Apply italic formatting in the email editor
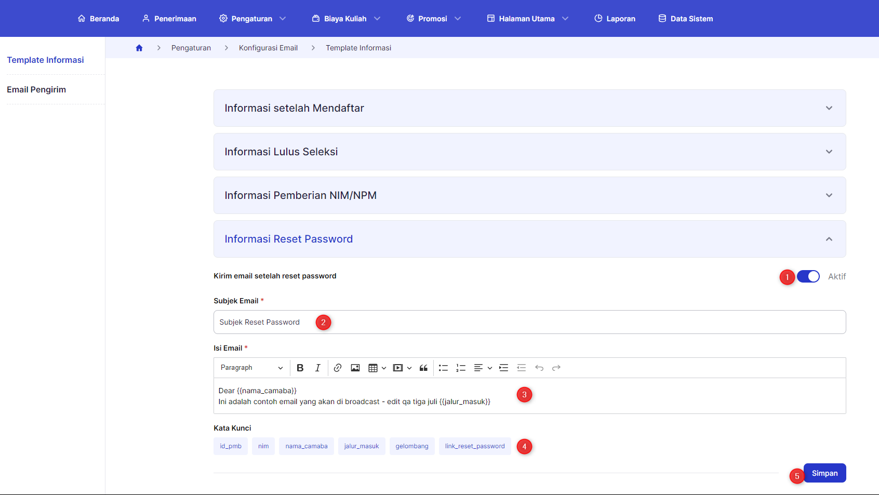 (317, 368)
